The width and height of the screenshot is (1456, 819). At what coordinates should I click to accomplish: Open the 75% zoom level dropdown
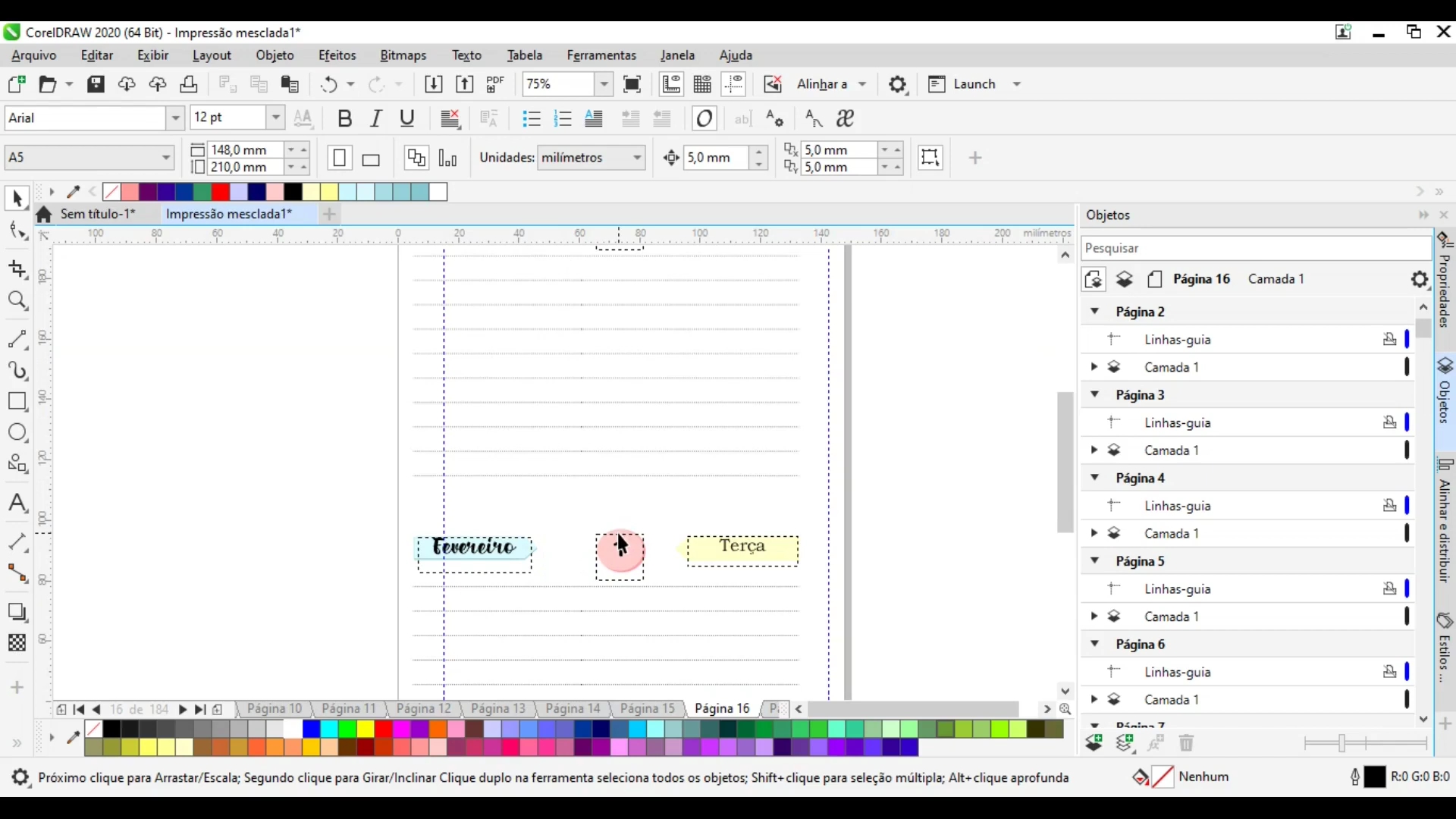604,84
